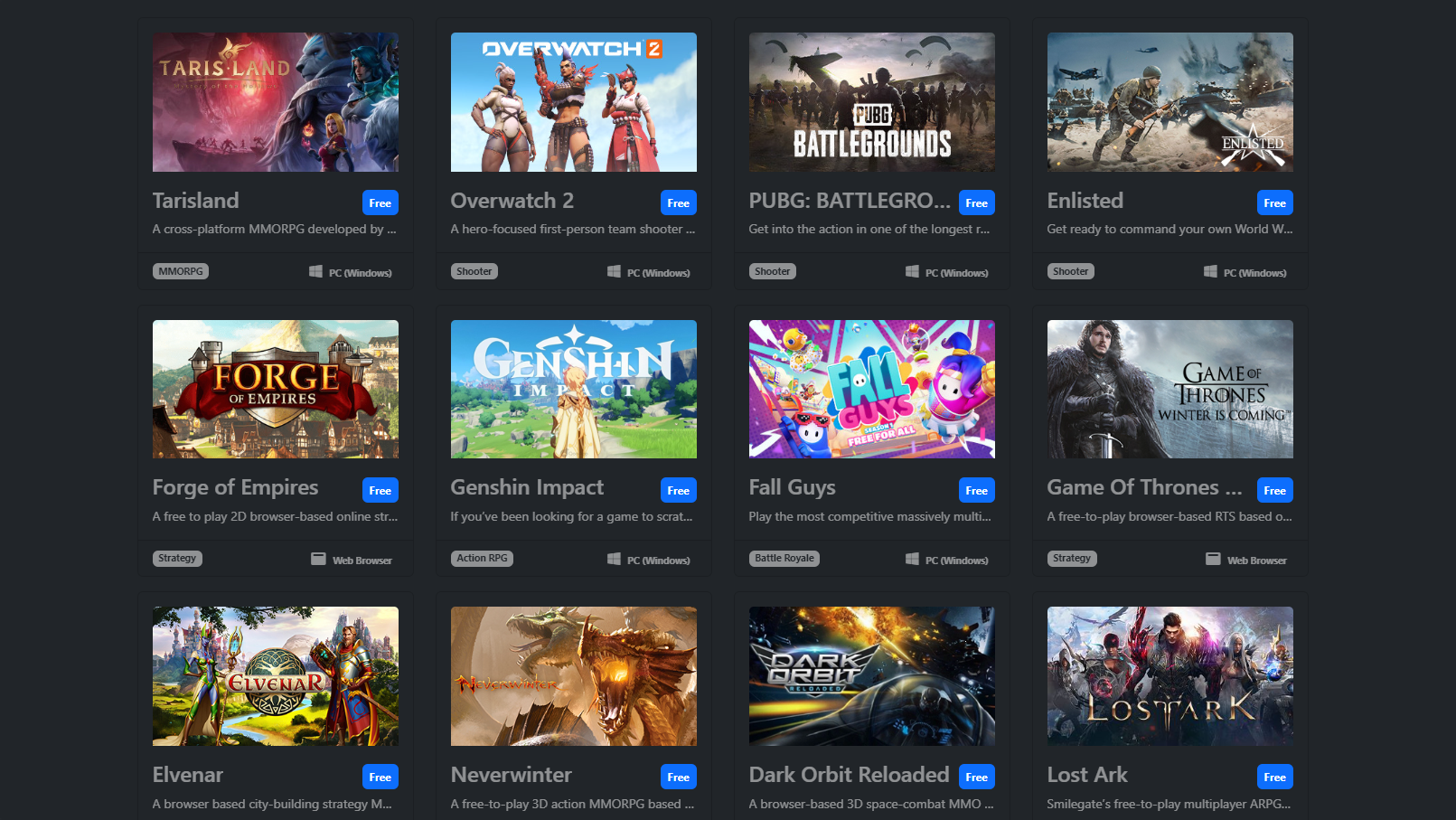Click the Action RPG tag on Genshin Impact
The height and width of the screenshot is (820, 1456).
click(482, 558)
